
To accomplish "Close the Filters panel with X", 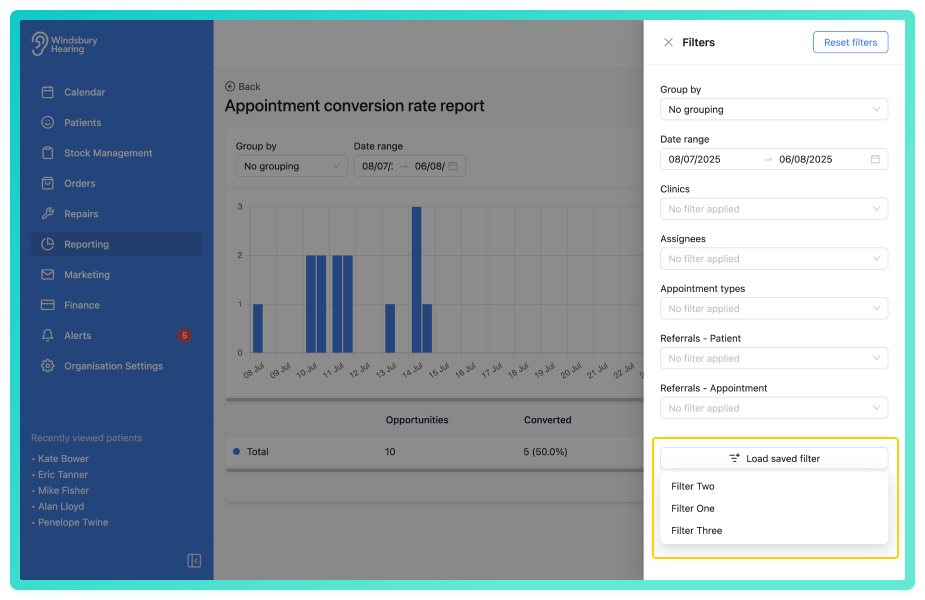I will [x=668, y=43].
